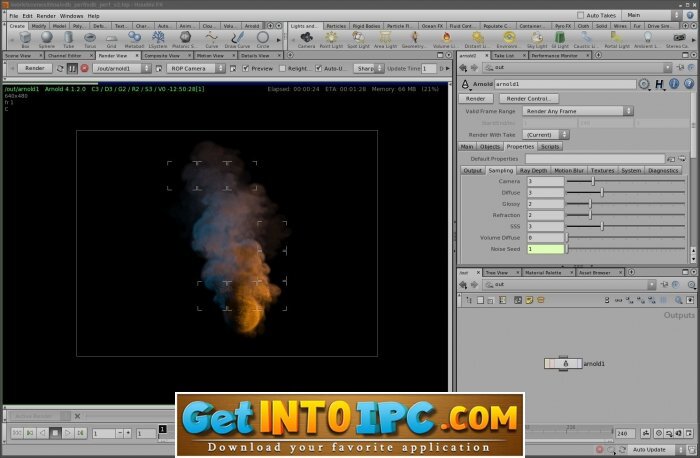Select the Metaball shelf tool
Image resolution: width=700 pixels, height=458 pixels.
134,39
